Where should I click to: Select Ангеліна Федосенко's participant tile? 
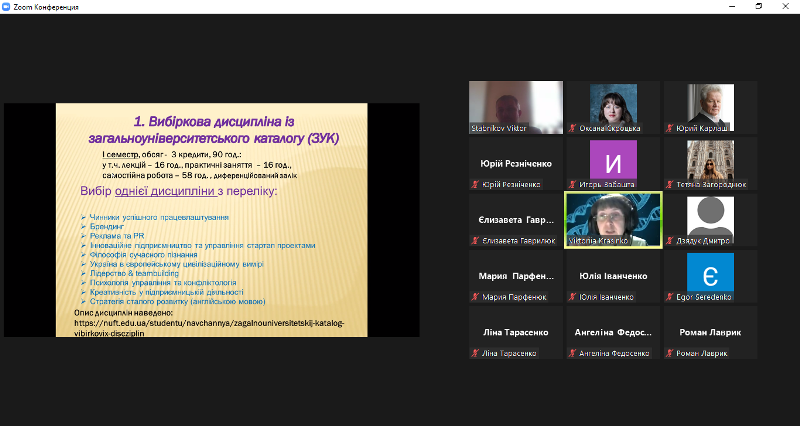613,332
